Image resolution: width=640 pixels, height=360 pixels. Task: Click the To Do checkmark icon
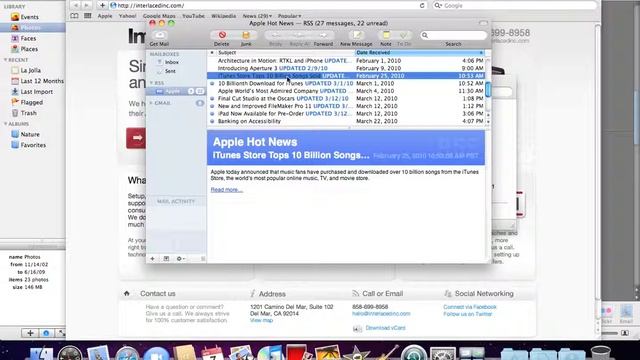(404, 36)
